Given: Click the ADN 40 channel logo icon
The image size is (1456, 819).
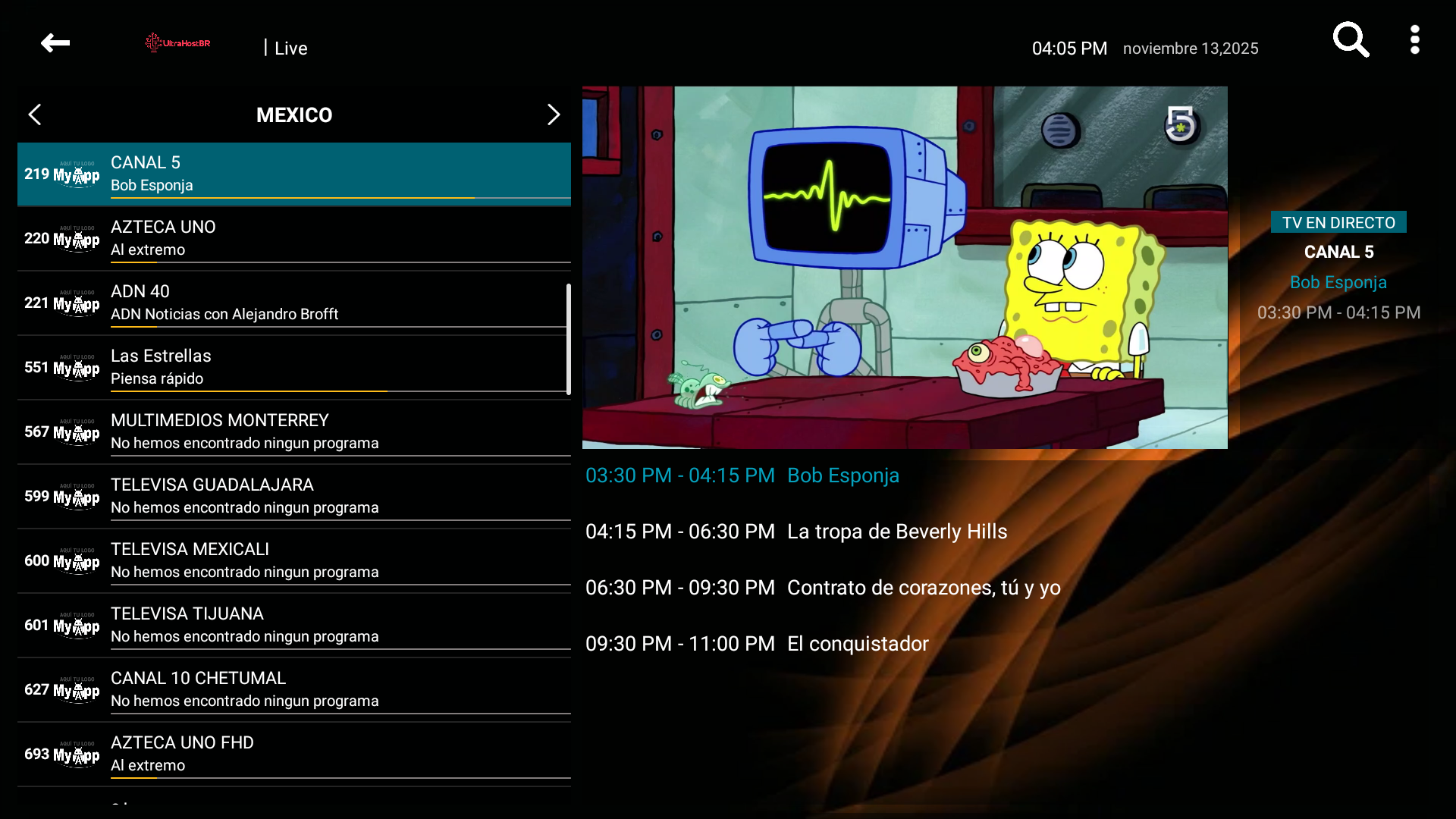Looking at the screenshot, I should pos(76,303).
